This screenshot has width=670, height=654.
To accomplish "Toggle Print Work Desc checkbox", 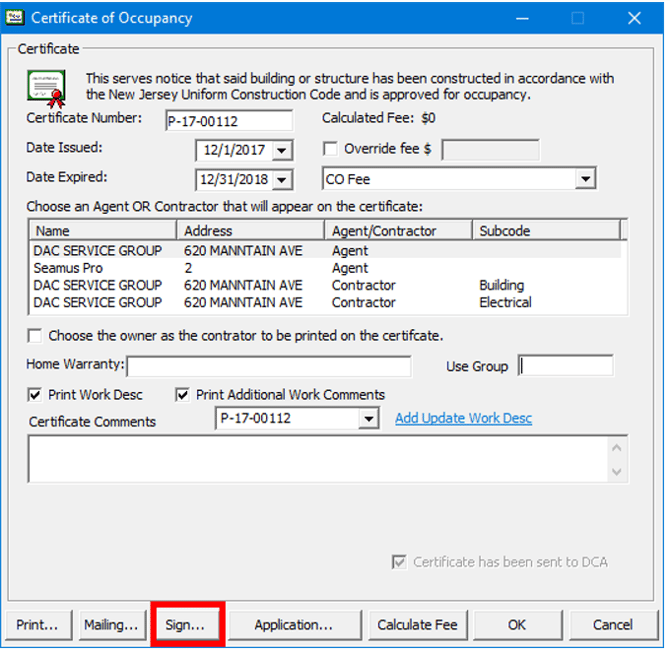I will tap(35, 395).
